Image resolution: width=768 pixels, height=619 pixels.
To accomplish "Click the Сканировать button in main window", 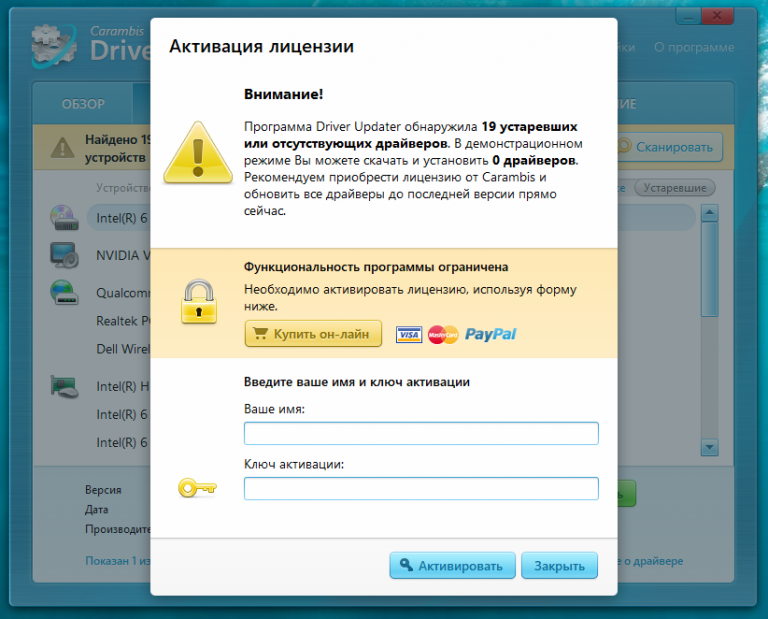I will [668, 147].
